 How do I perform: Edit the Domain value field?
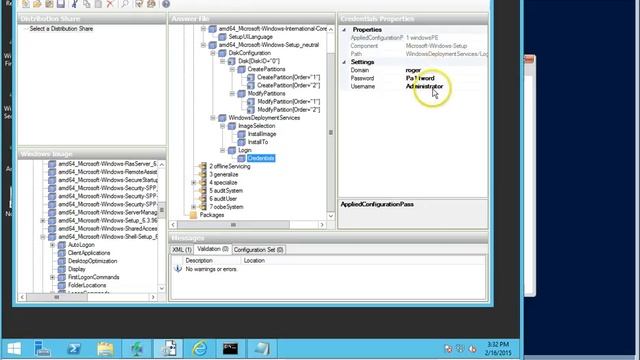(x=446, y=70)
